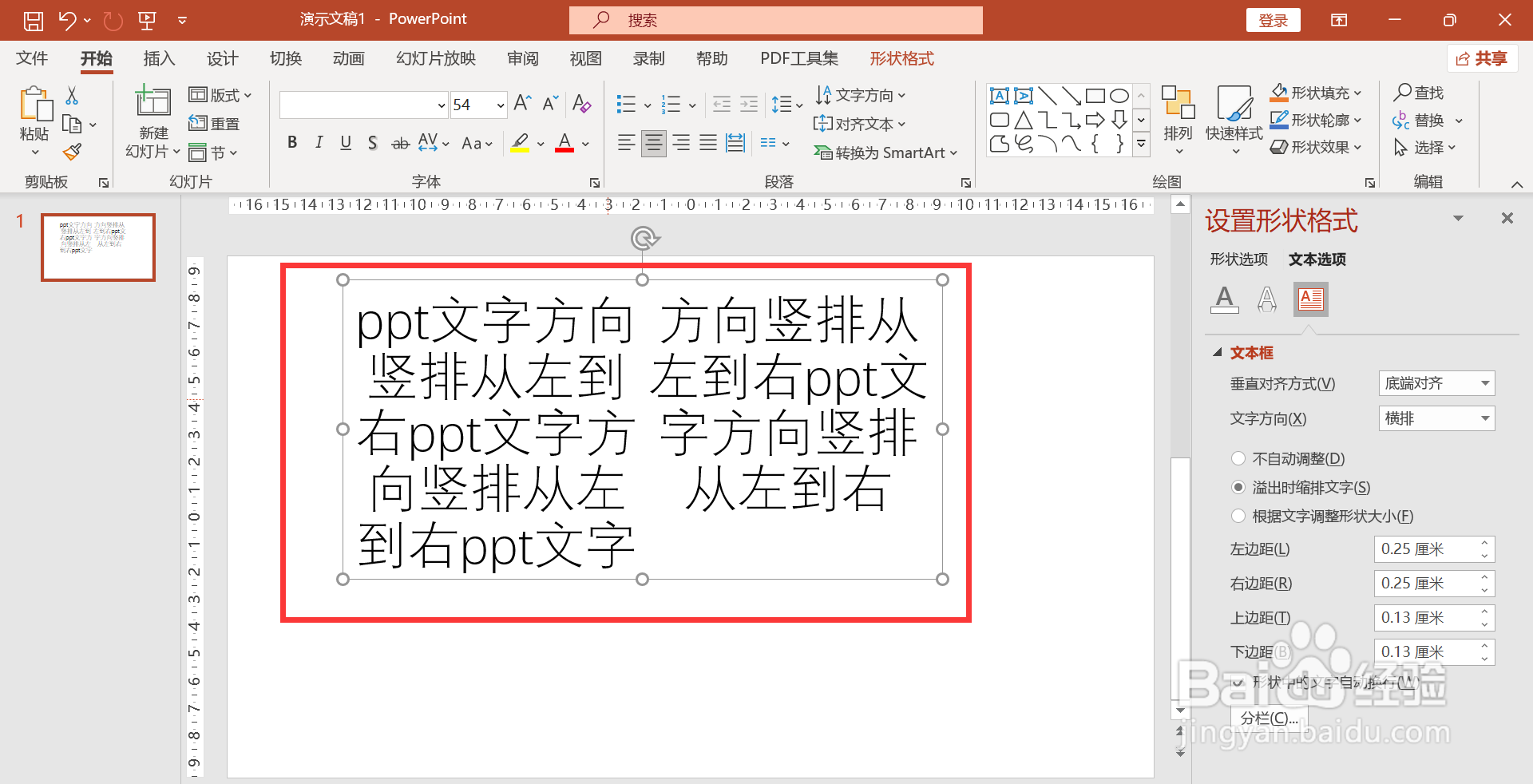Increase font size with large A icon
The image size is (1533, 784).
pyautogui.click(x=522, y=104)
